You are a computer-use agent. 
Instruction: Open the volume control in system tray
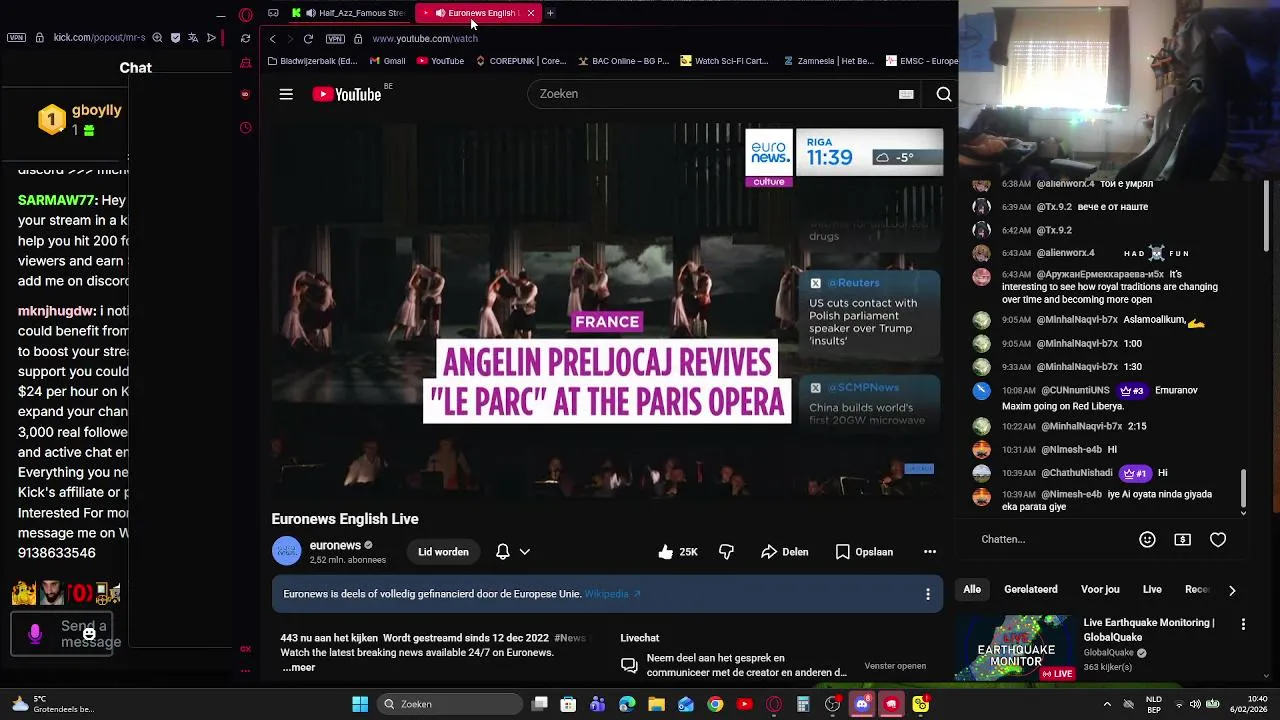click(1195, 704)
